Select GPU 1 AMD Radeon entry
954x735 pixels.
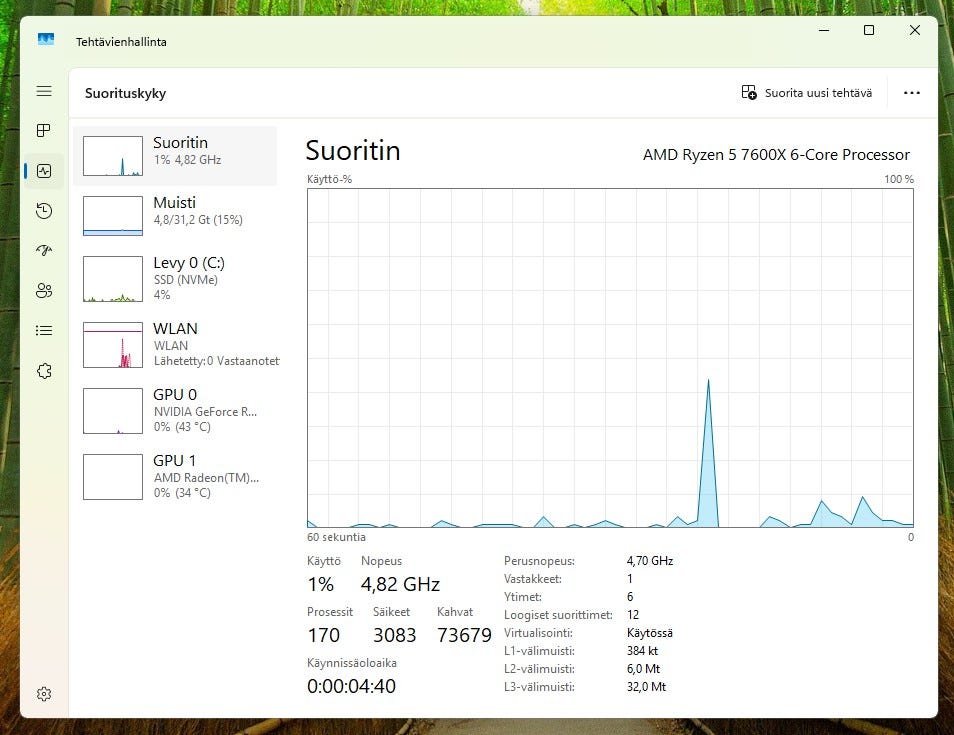[175, 476]
